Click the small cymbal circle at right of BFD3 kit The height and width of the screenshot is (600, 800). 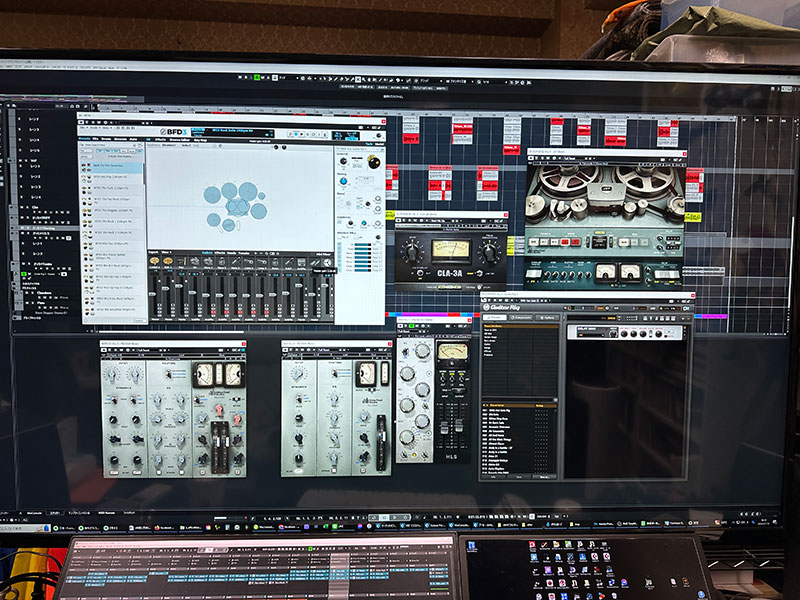point(262,196)
